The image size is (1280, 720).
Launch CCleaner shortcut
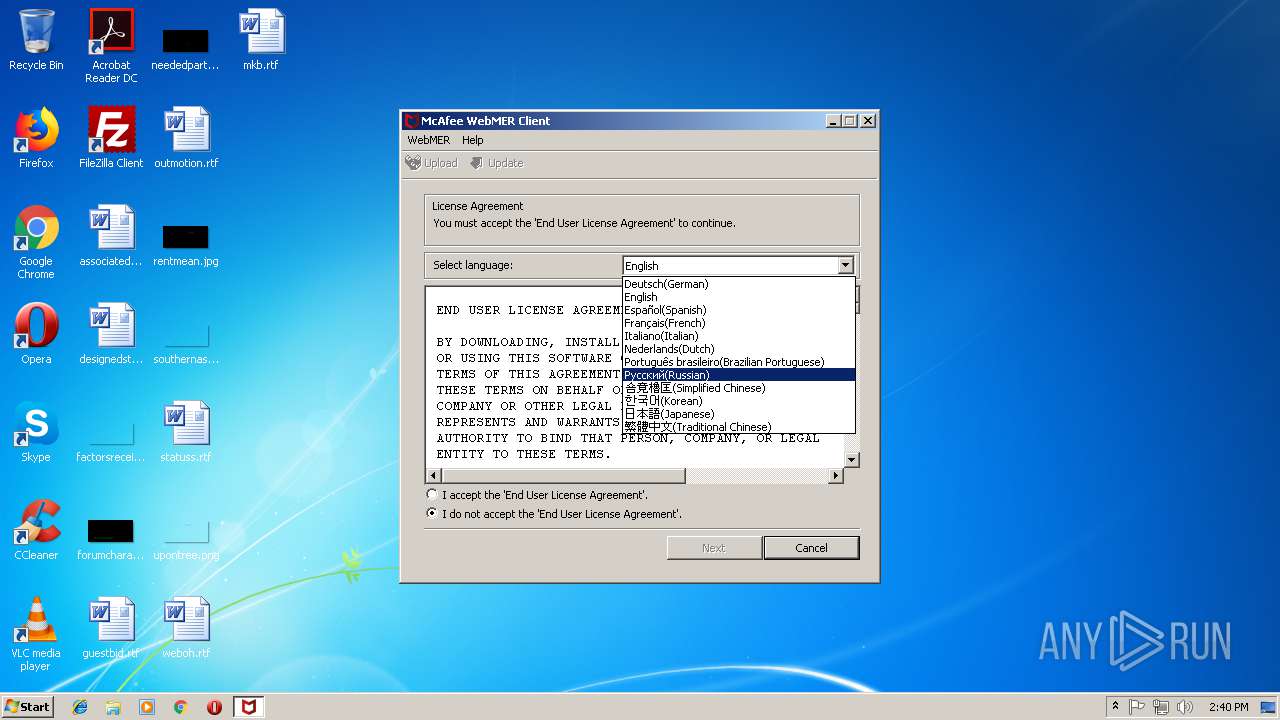click(36, 530)
